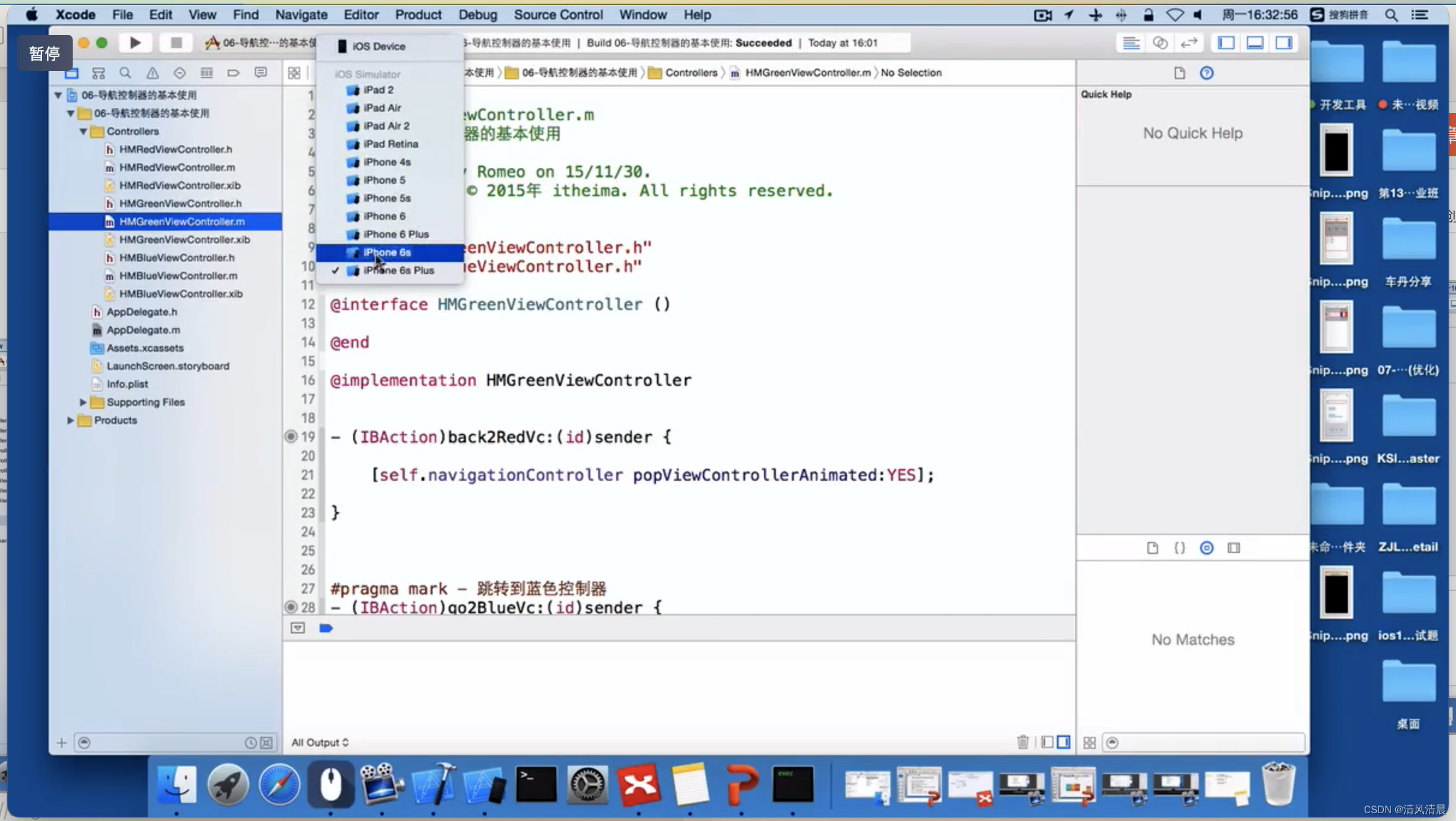Open the Debug menu
Screen dimensions: 1456x821
[x=478, y=14]
